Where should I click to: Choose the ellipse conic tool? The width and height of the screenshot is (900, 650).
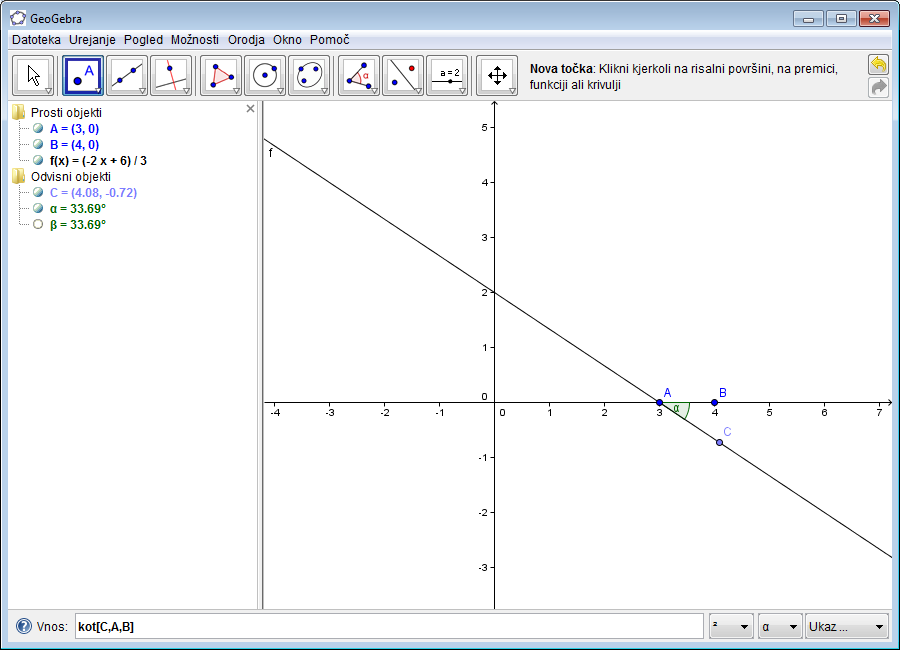[309, 75]
